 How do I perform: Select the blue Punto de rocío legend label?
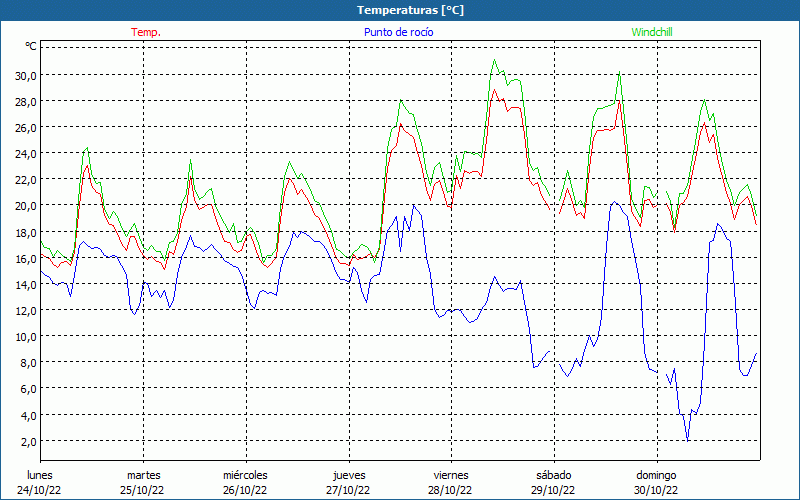pos(398,32)
